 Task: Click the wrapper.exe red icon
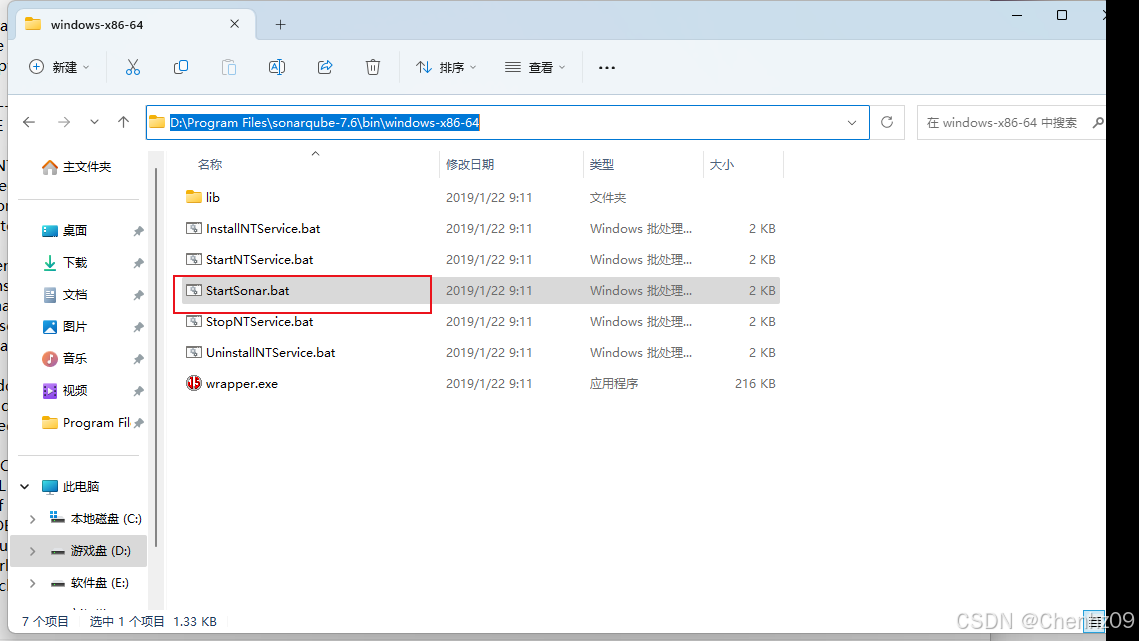pyautogui.click(x=193, y=383)
